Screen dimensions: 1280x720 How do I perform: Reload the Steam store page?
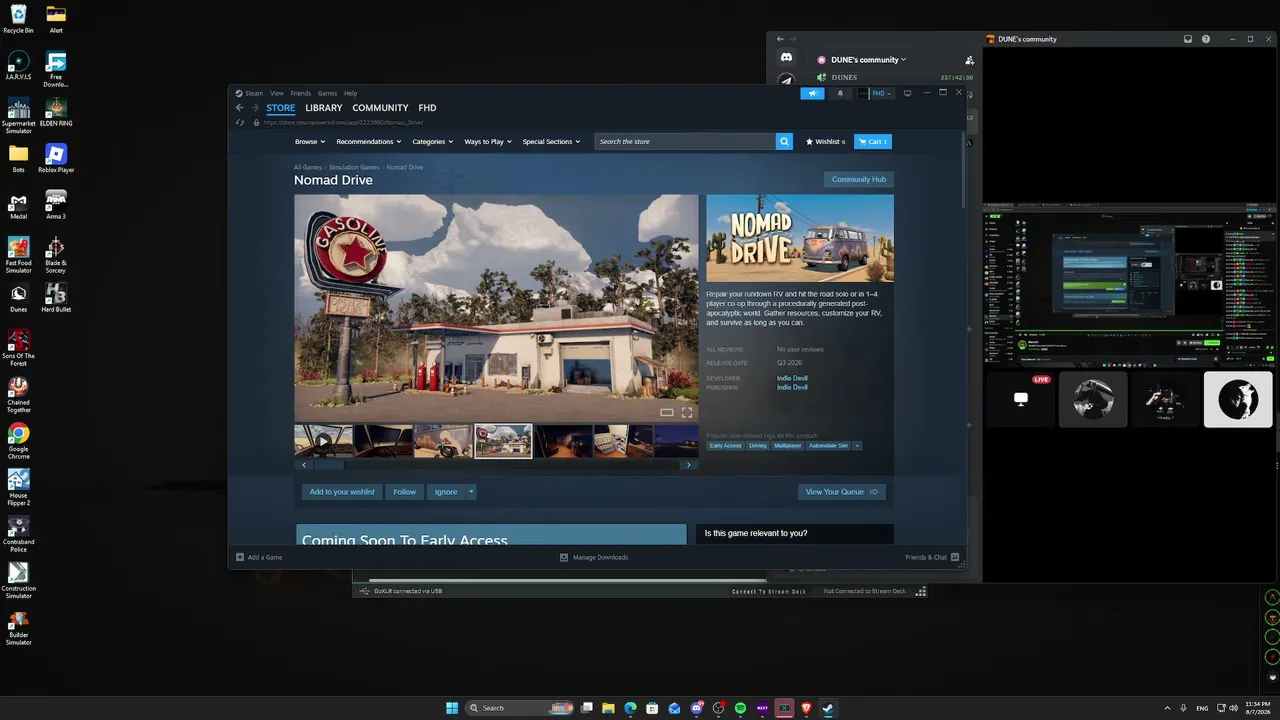pos(240,122)
